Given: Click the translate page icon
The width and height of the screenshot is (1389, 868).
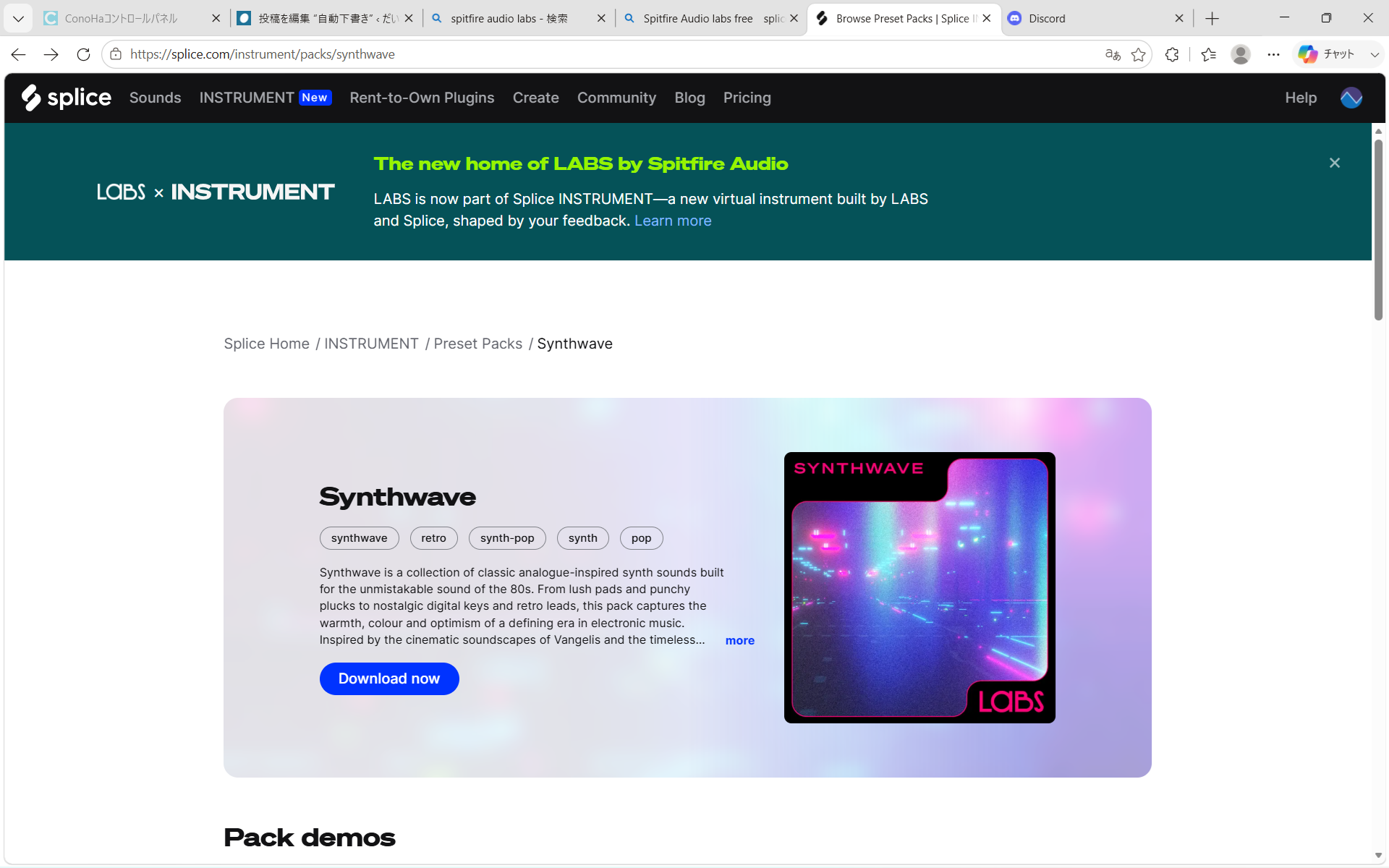Looking at the screenshot, I should click(1113, 54).
